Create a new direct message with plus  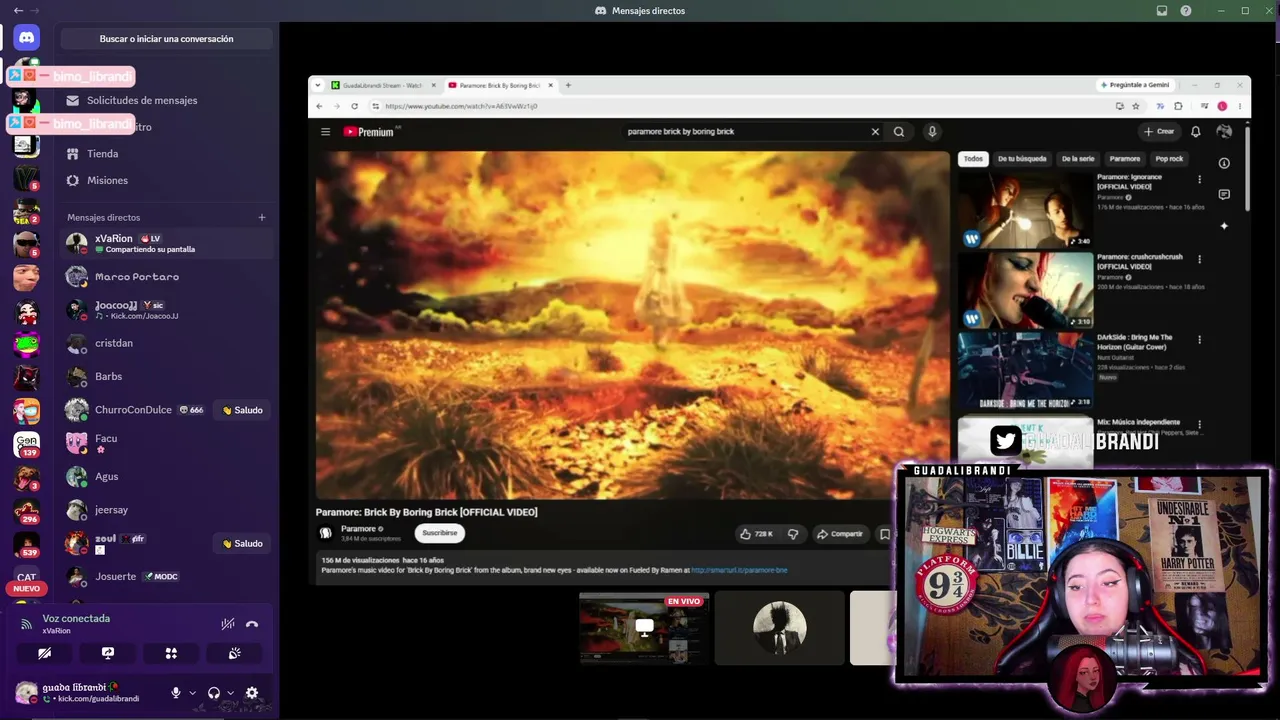pyautogui.click(x=262, y=217)
